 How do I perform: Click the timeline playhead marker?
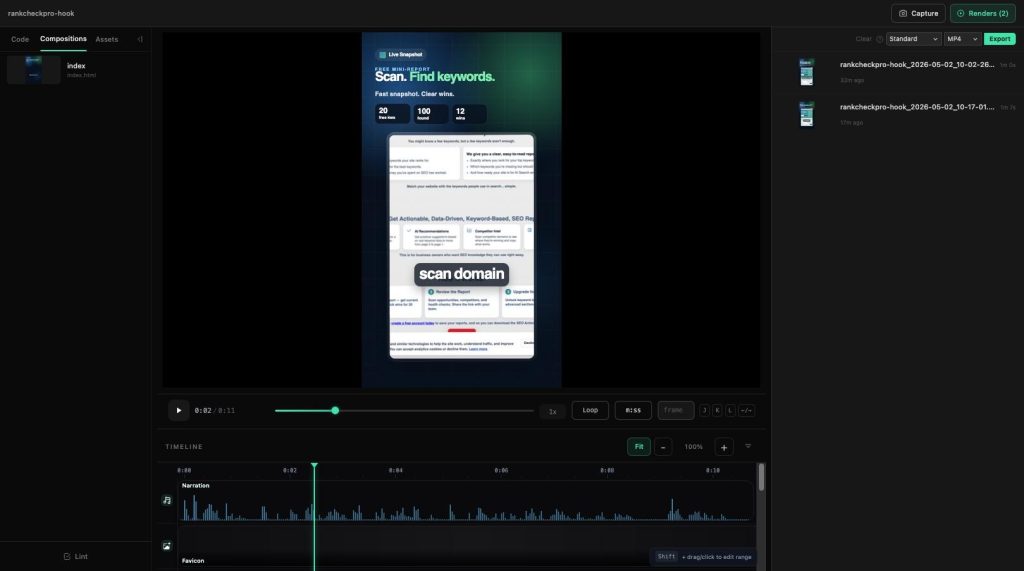pos(314,466)
